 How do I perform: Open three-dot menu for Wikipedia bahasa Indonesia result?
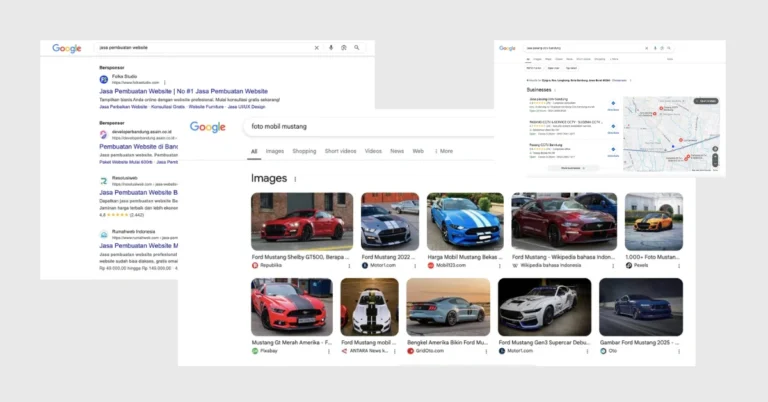pos(613,266)
